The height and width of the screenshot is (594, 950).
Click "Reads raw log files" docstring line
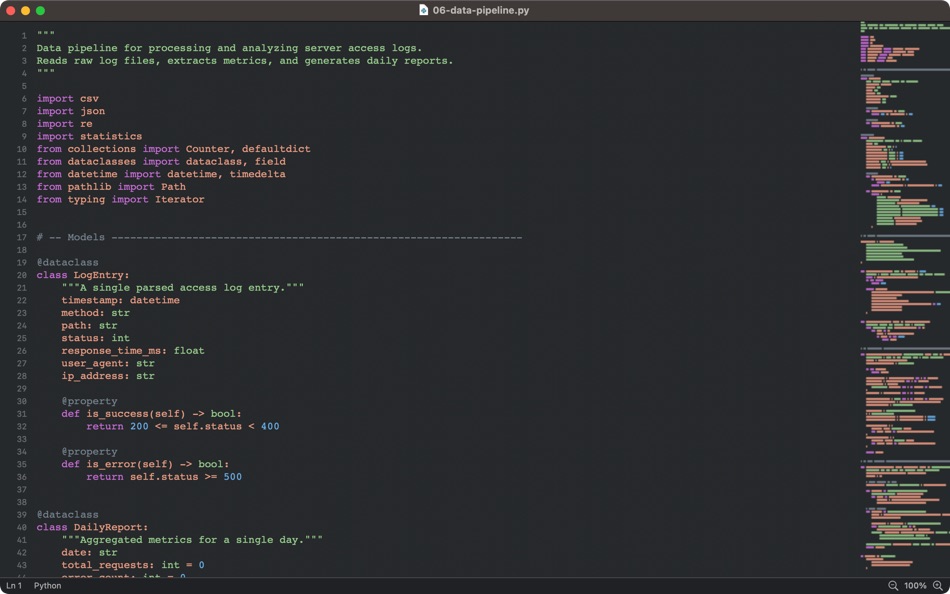click(245, 61)
